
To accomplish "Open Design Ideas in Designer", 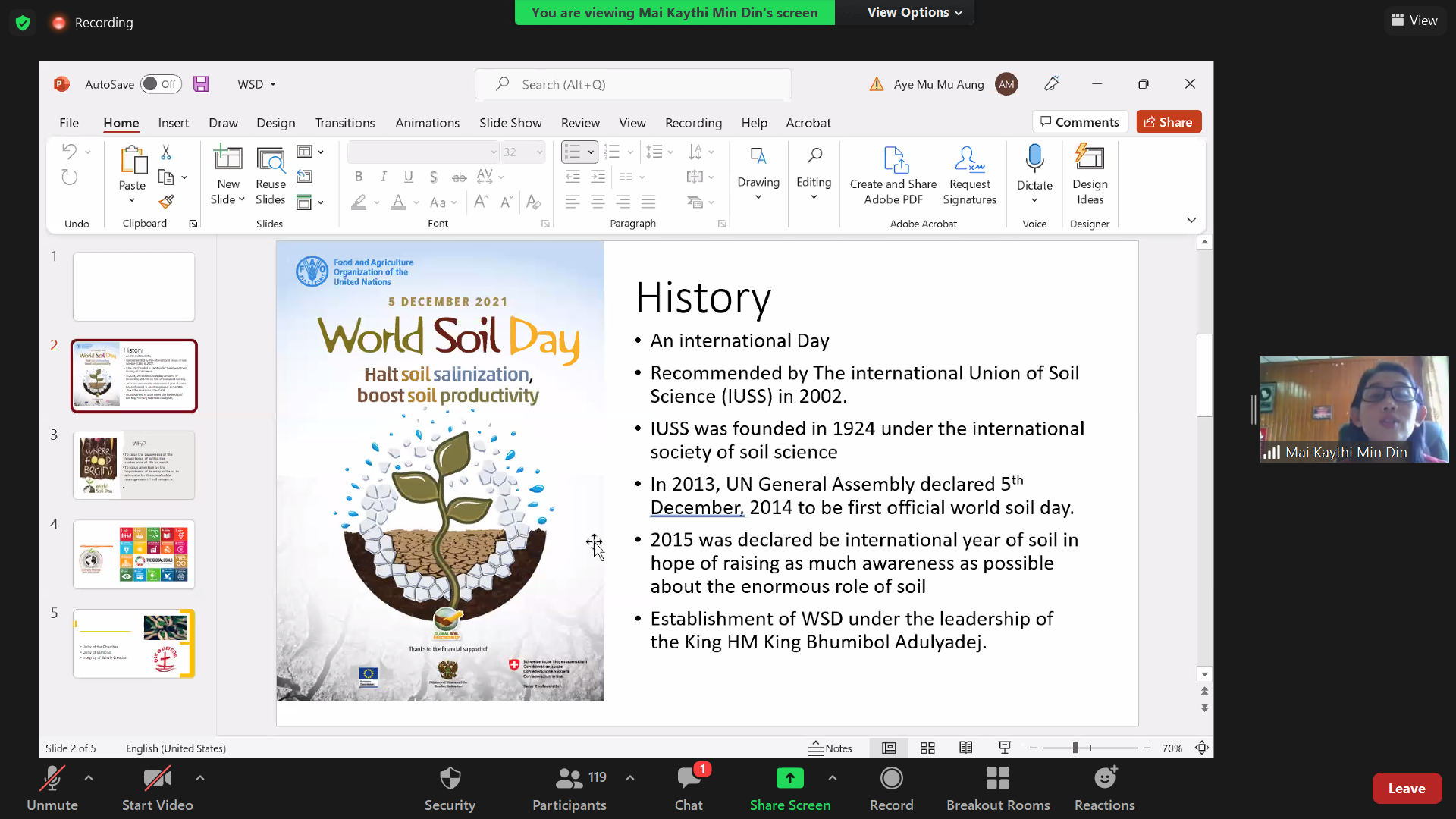I will click(1090, 174).
